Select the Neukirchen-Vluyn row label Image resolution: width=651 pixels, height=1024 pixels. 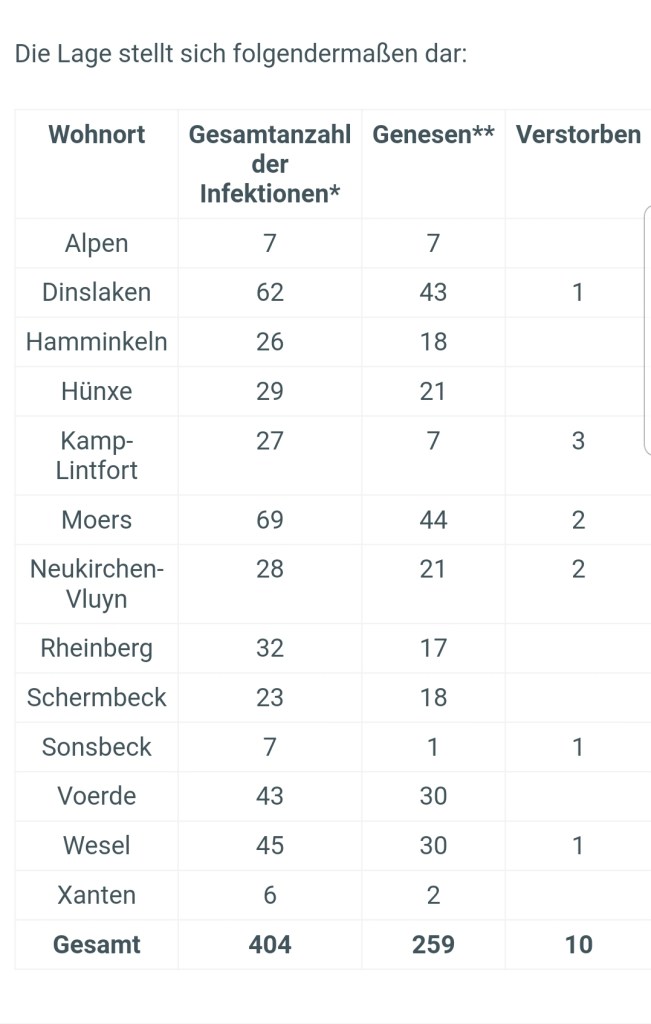[x=97, y=584]
